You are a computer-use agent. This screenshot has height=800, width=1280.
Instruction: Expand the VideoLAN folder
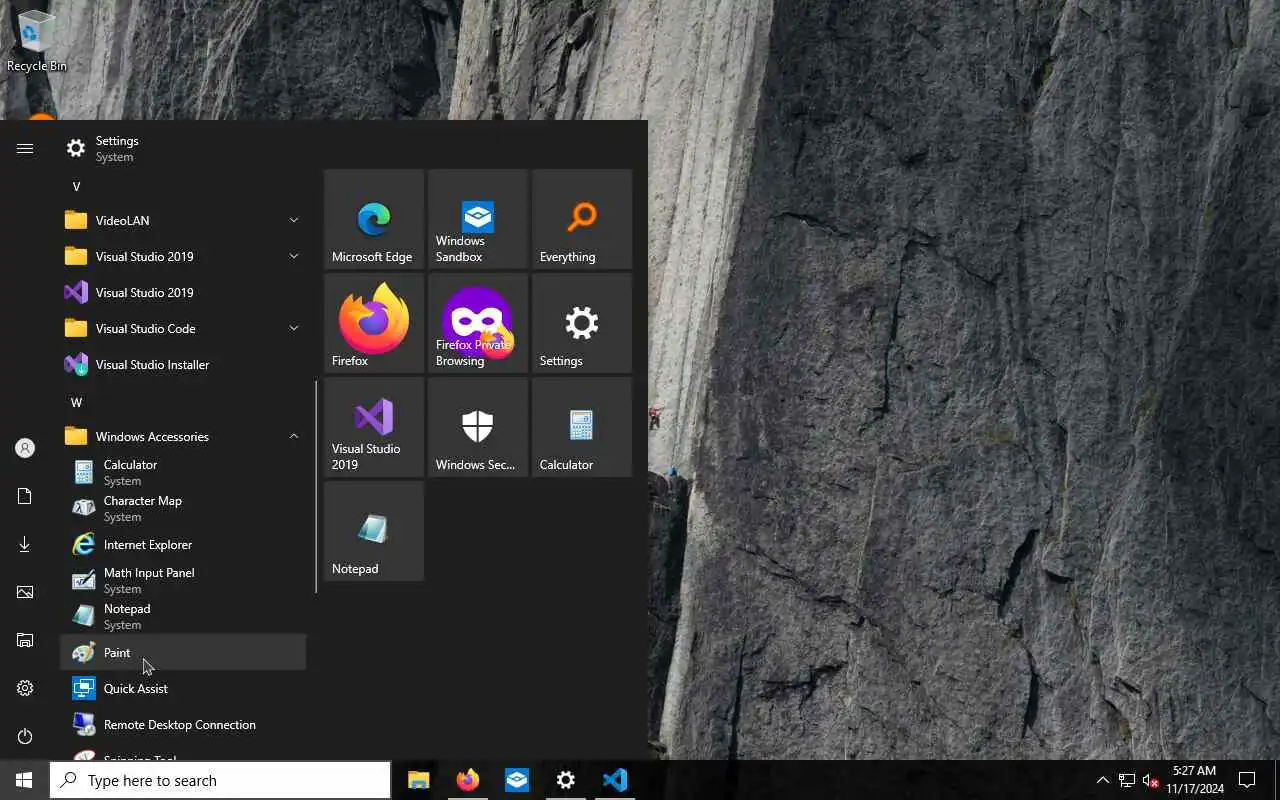[x=183, y=220]
